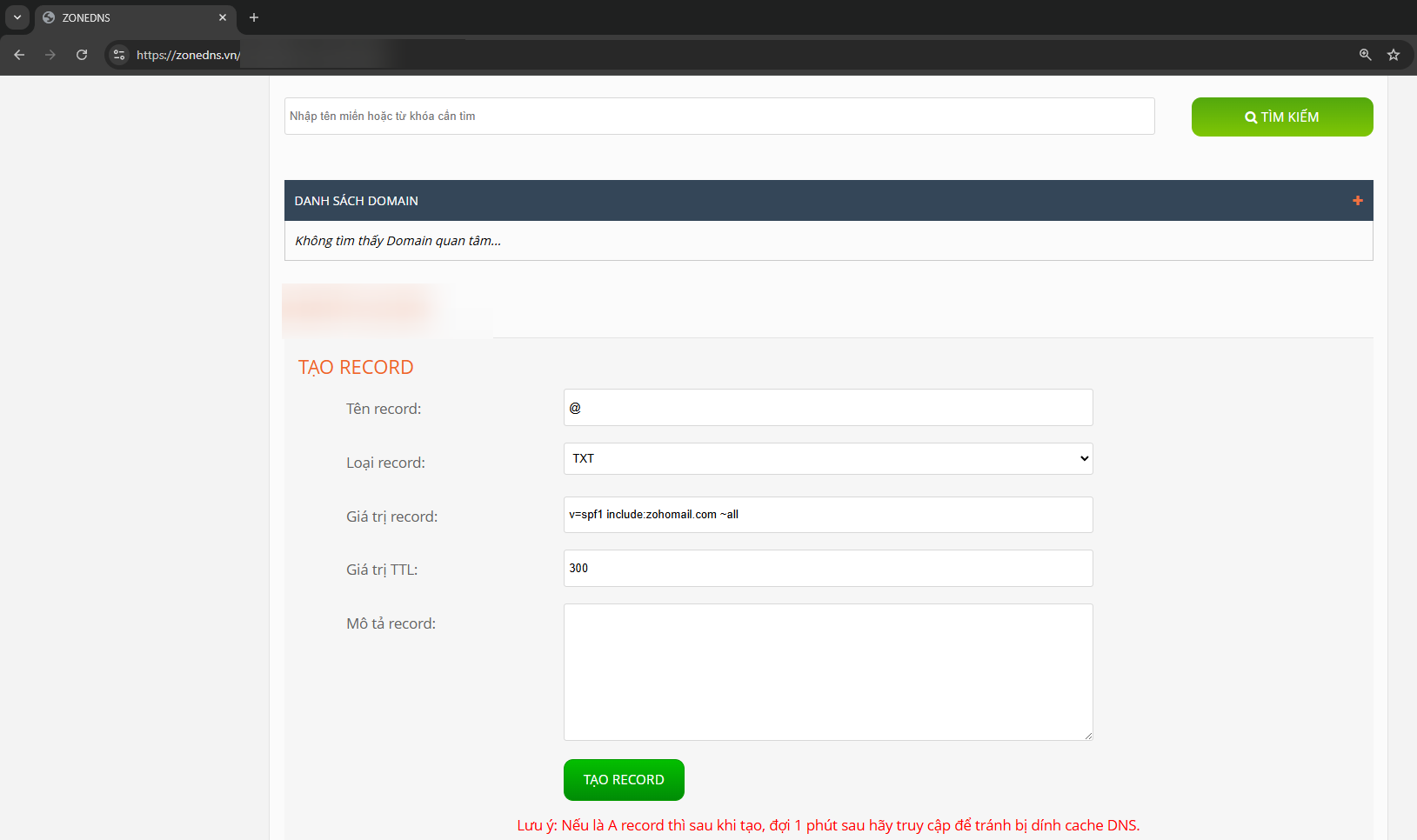Focus the domain search input field
1417x840 pixels.
click(x=719, y=117)
